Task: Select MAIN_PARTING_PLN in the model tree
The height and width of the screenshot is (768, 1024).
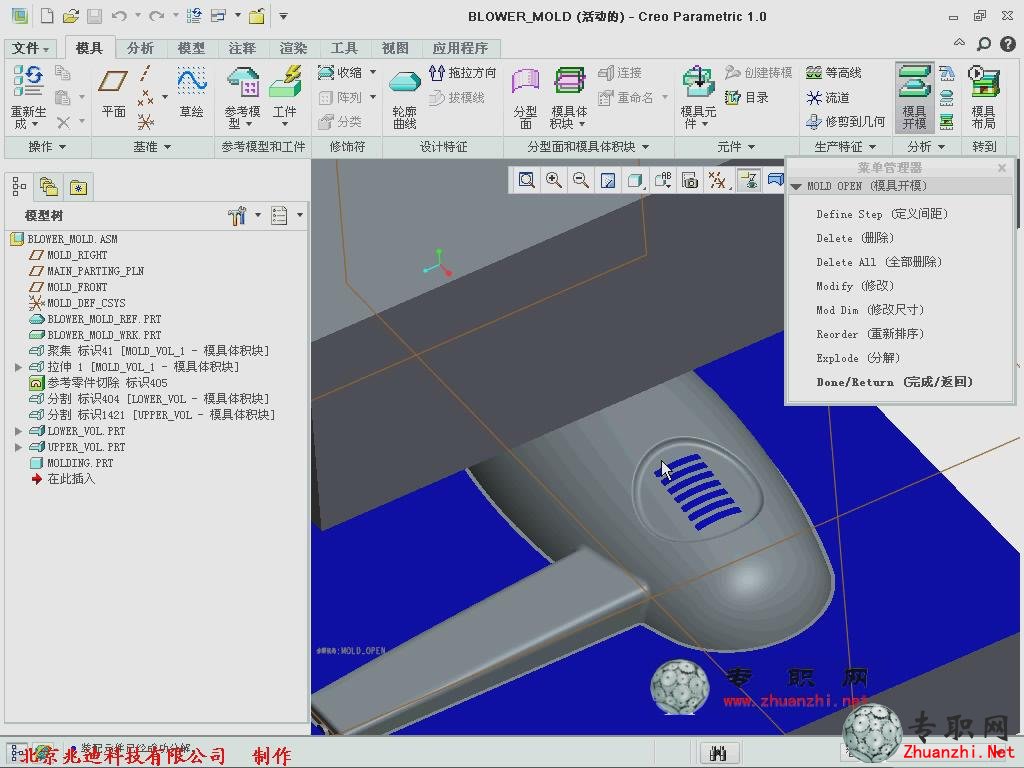Action: coord(95,271)
